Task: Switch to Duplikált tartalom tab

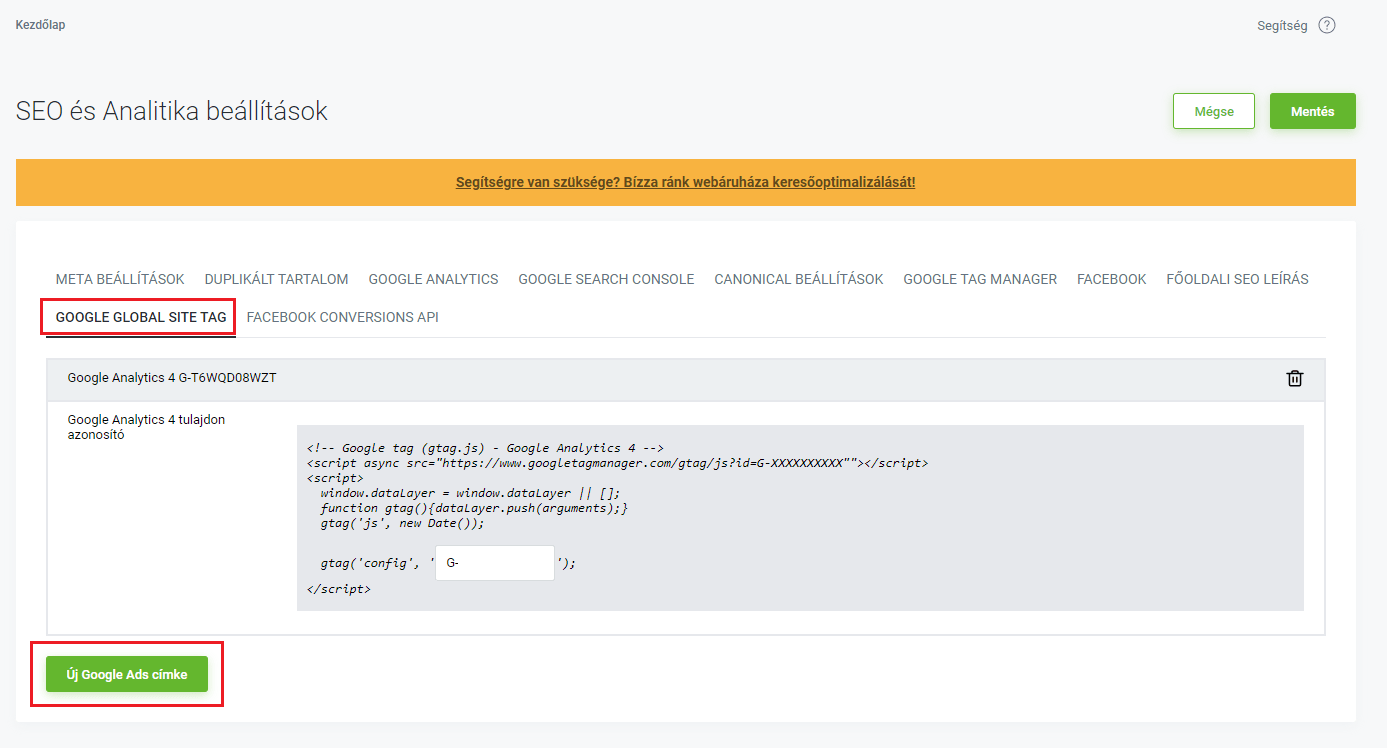Action: pyautogui.click(x=277, y=279)
